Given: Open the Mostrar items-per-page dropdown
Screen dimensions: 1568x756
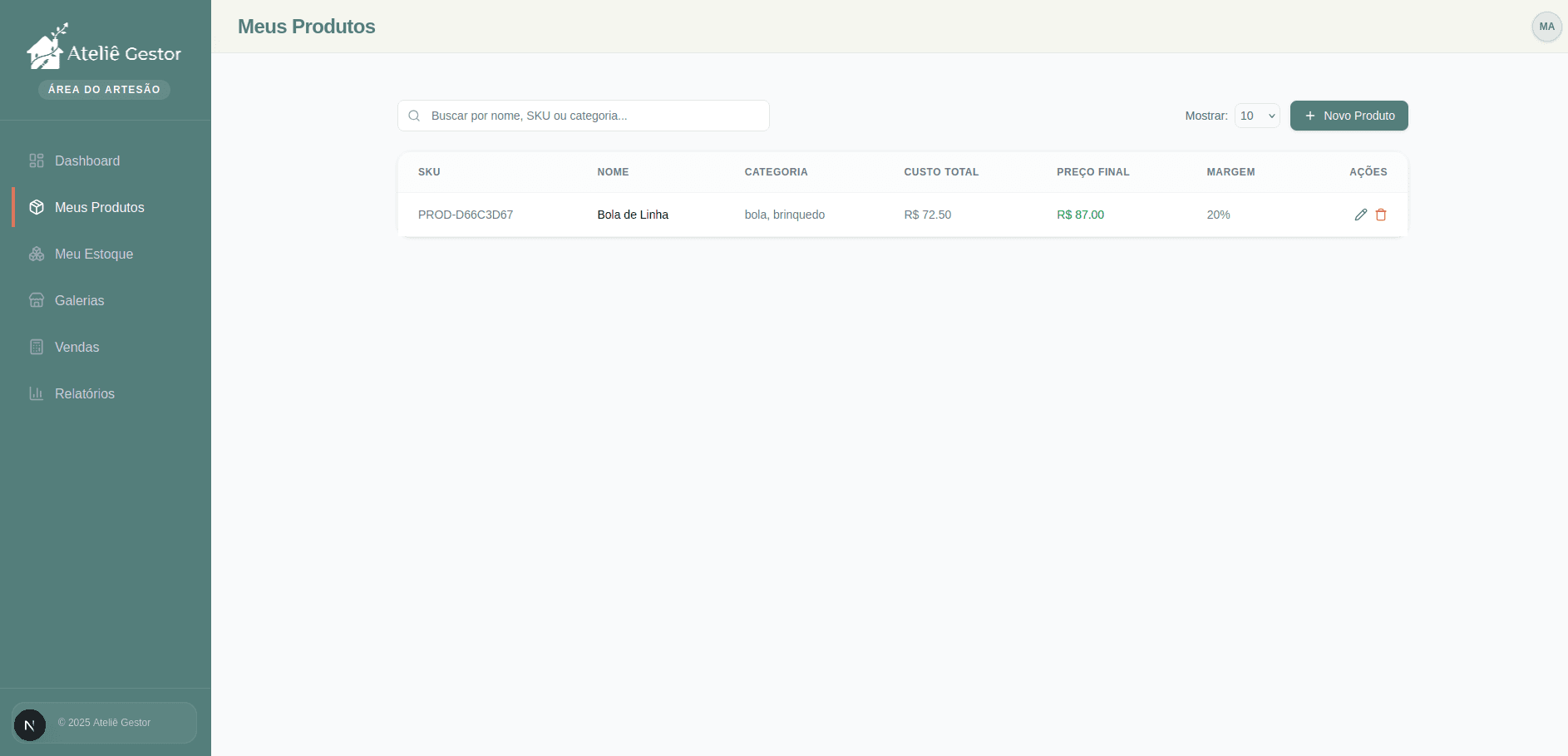Looking at the screenshot, I should [1256, 116].
